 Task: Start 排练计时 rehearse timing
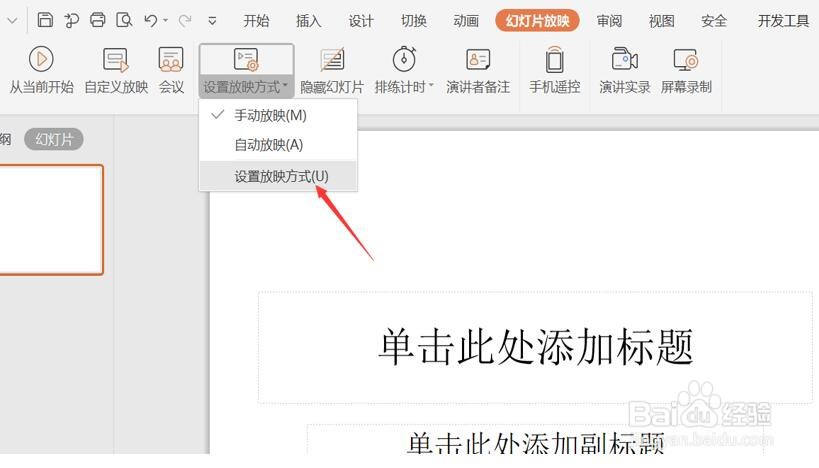point(401,71)
